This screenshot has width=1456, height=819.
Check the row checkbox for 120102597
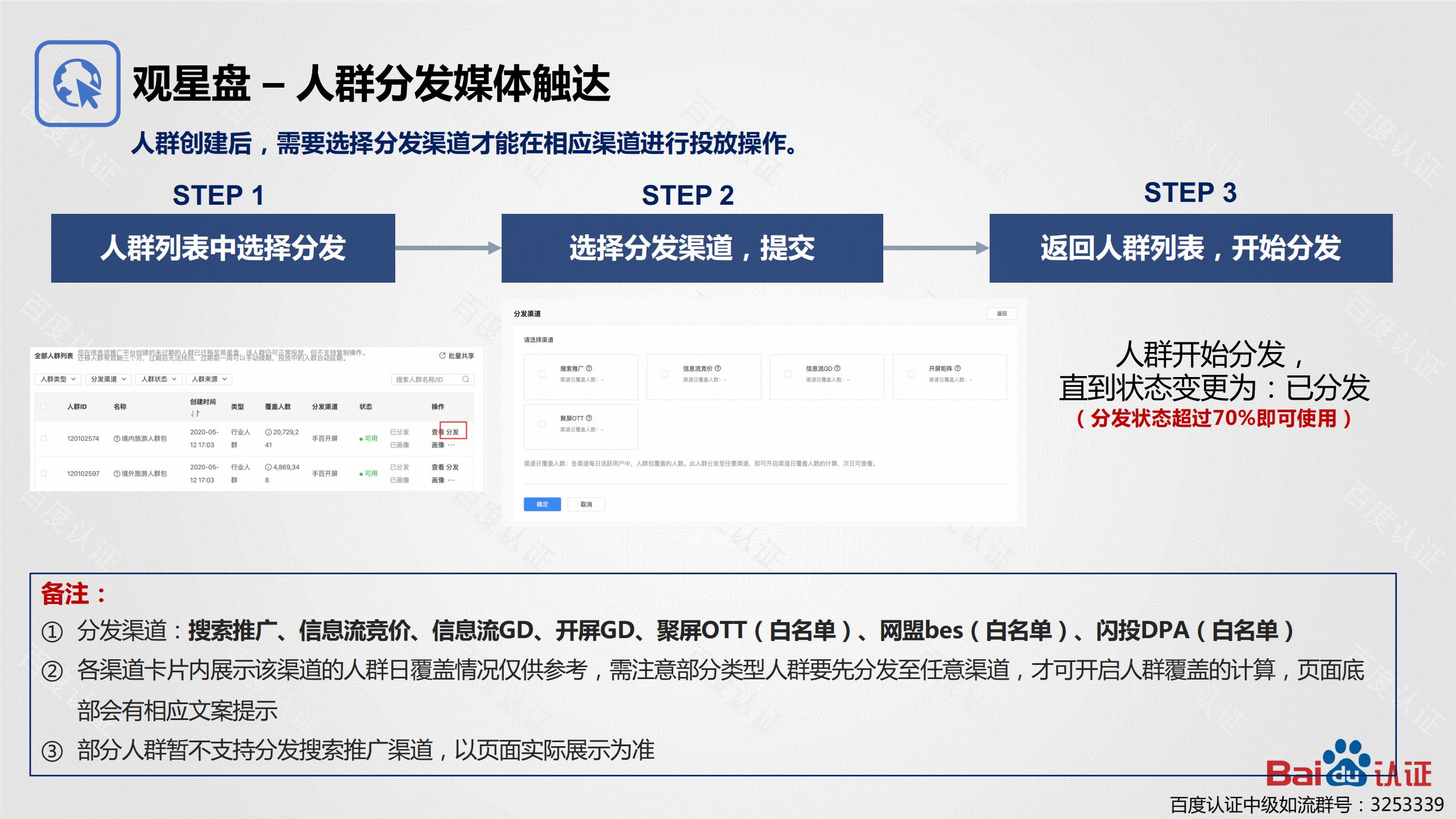point(44,473)
